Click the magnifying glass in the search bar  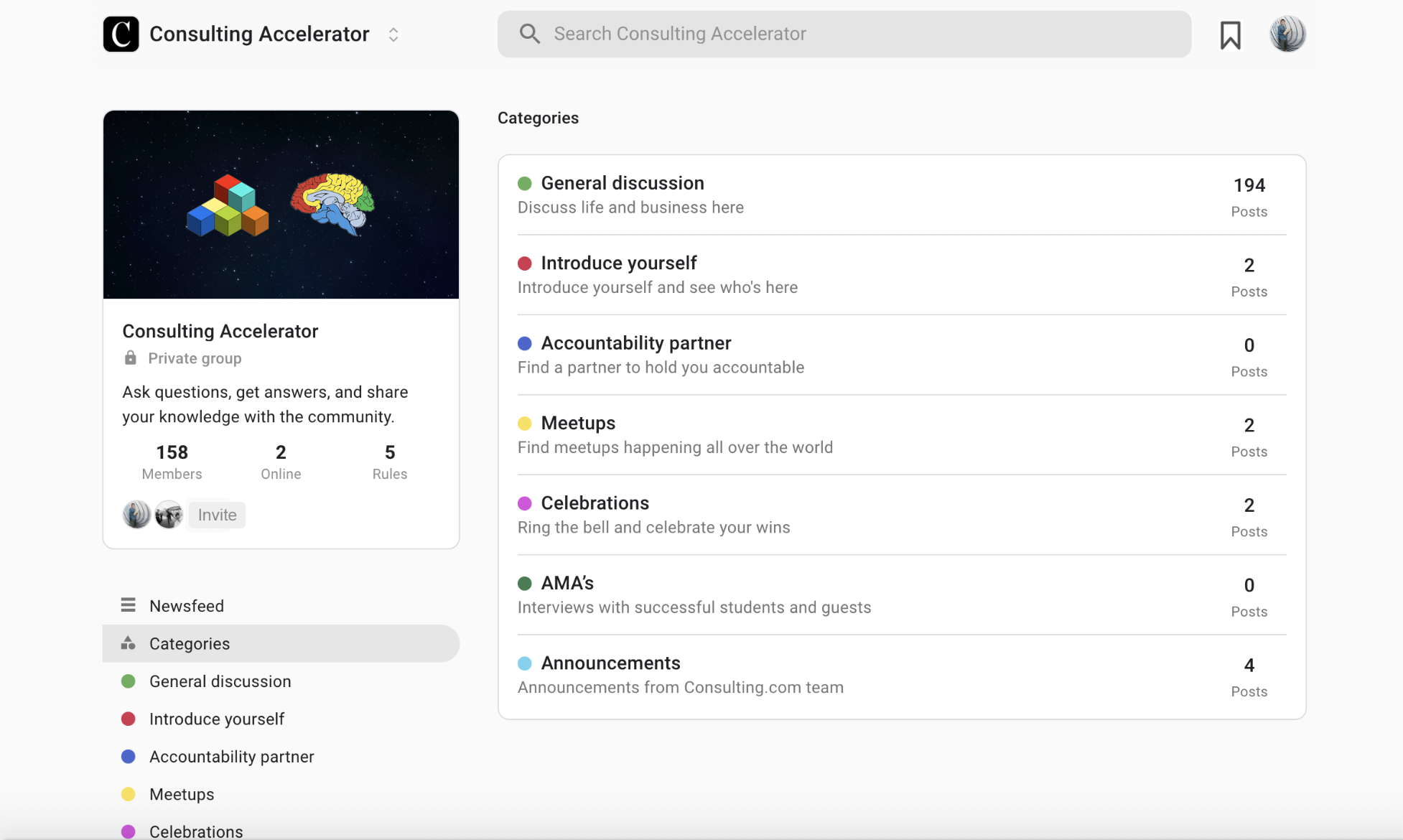click(x=529, y=33)
